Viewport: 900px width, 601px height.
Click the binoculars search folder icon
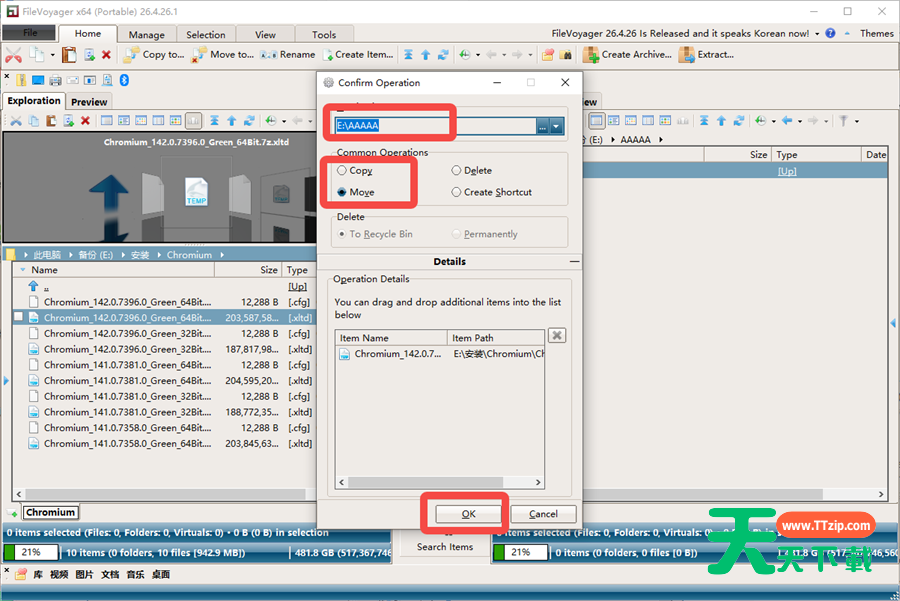566,55
